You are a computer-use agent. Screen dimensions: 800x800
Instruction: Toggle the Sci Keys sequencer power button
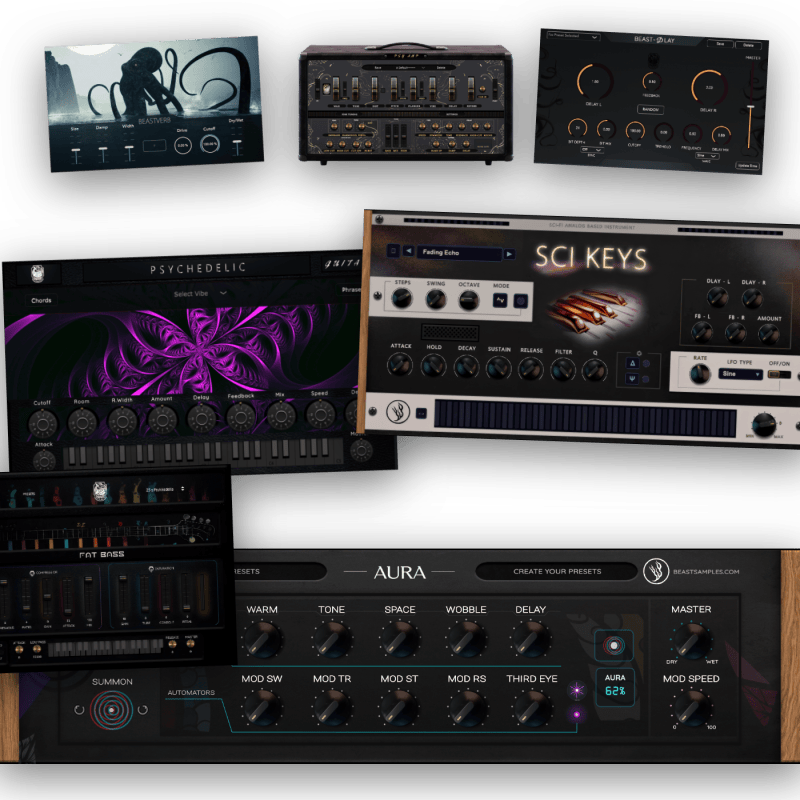(520, 302)
